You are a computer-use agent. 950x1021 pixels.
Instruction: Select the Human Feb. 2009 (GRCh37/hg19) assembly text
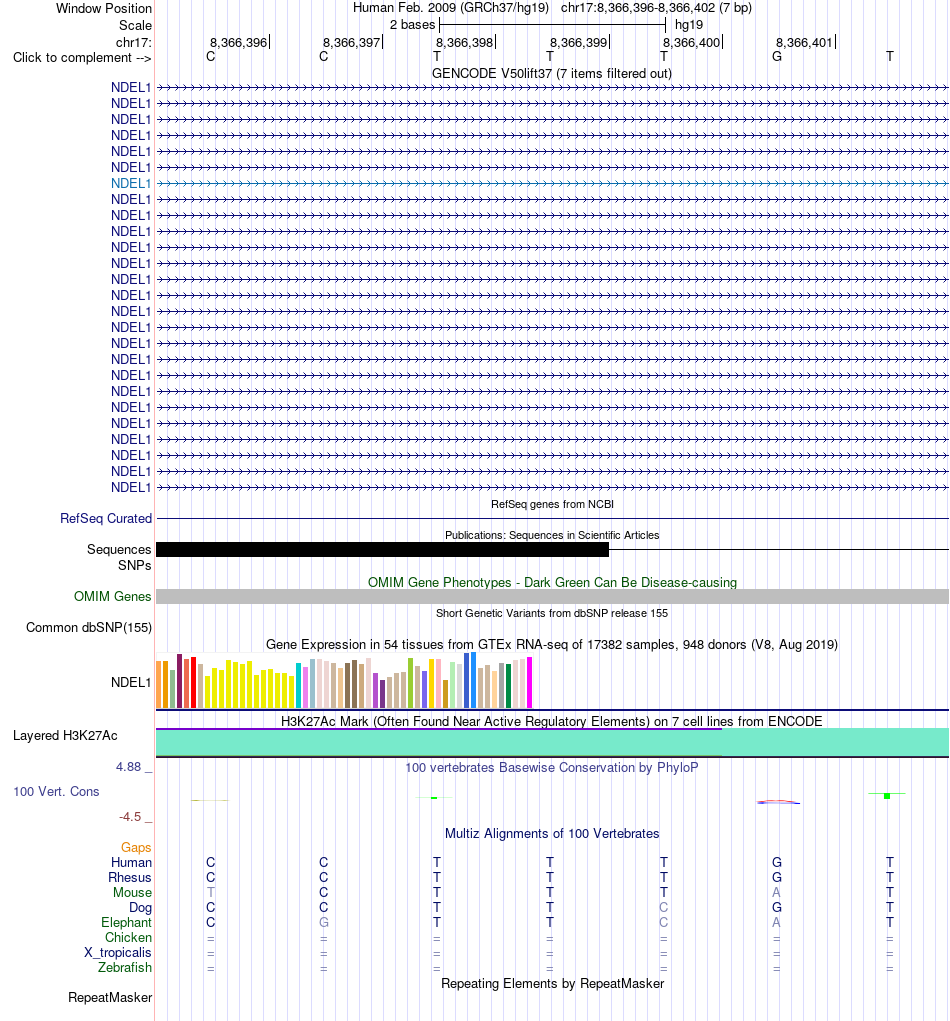click(x=451, y=8)
